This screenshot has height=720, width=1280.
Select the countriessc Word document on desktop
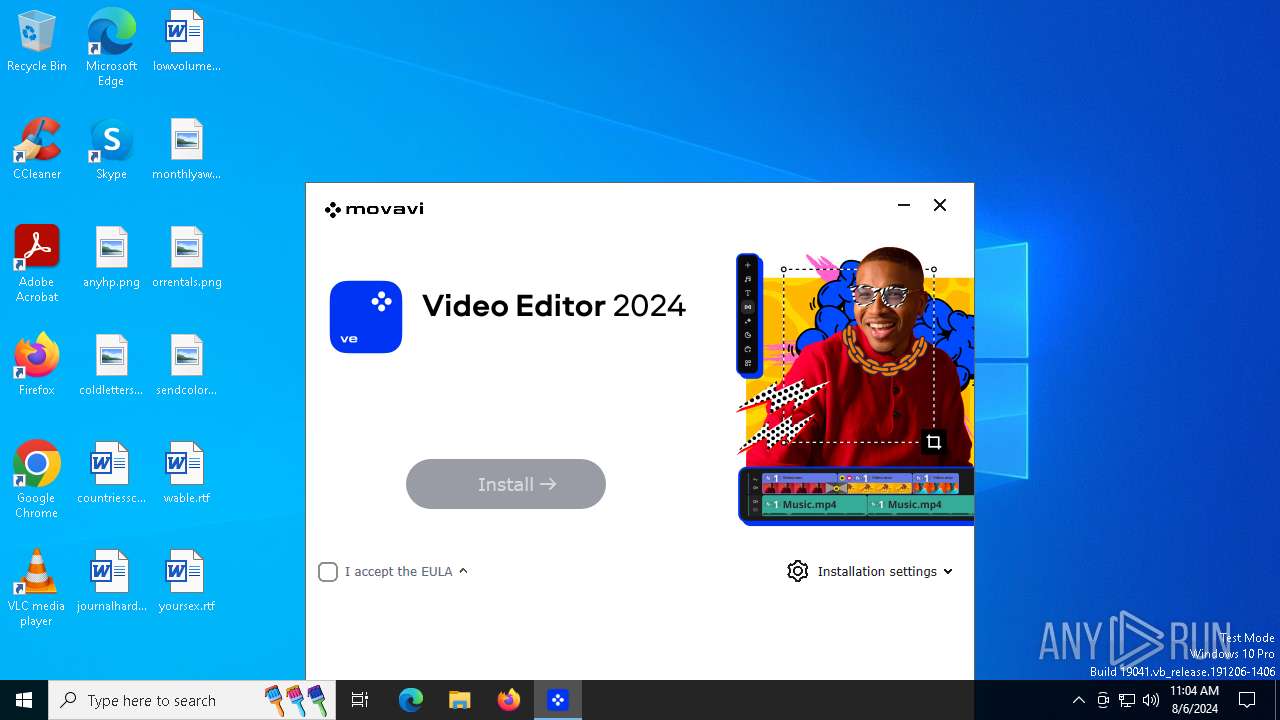111,474
